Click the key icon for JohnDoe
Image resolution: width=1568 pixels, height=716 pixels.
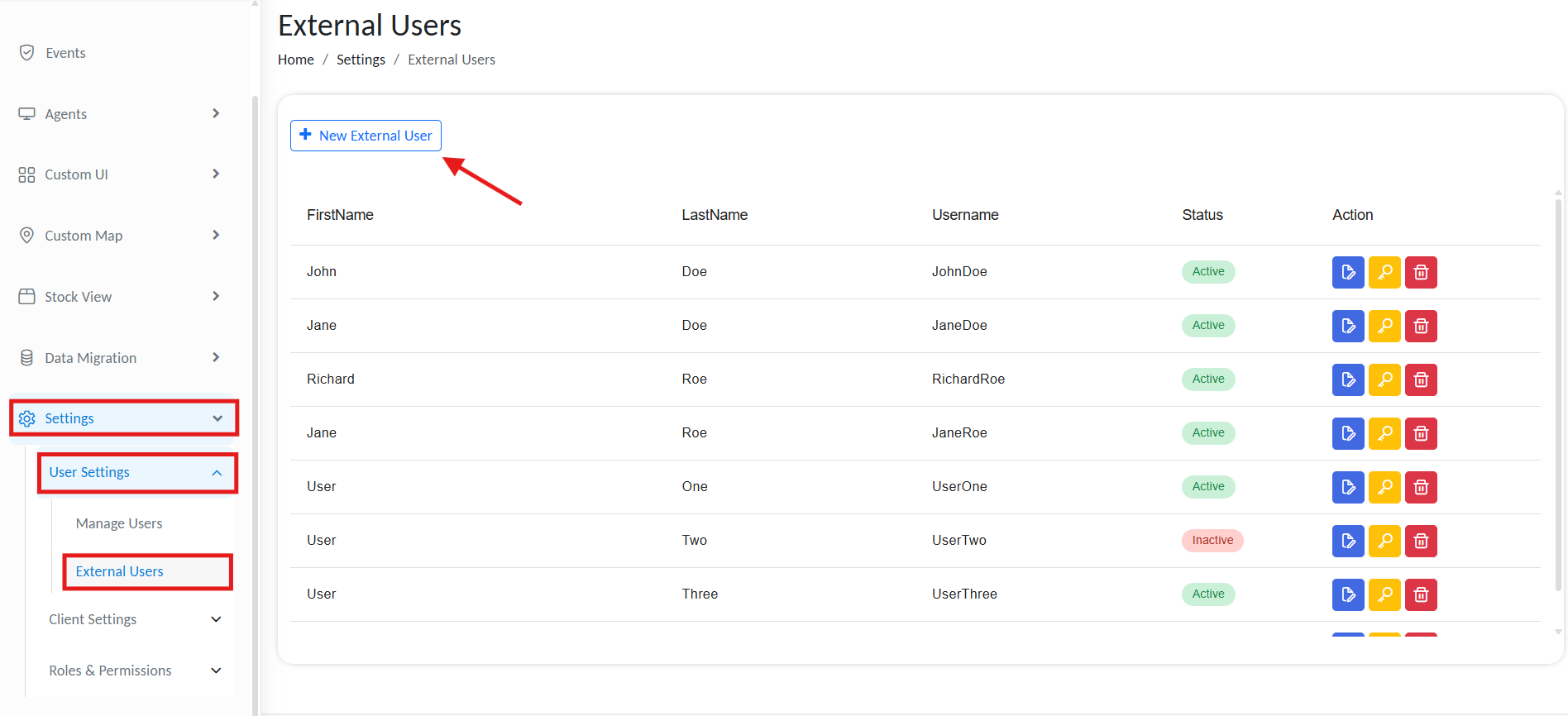point(1384,272)
